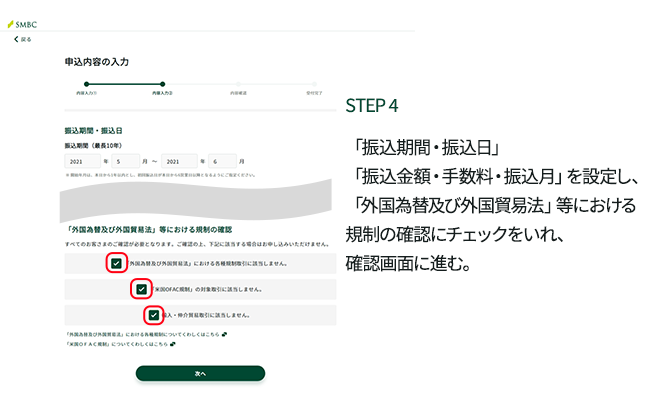Viewport: 648px width, 400px height.
Task: Click the second progress step 内容入力②
Action: point(162,88)
